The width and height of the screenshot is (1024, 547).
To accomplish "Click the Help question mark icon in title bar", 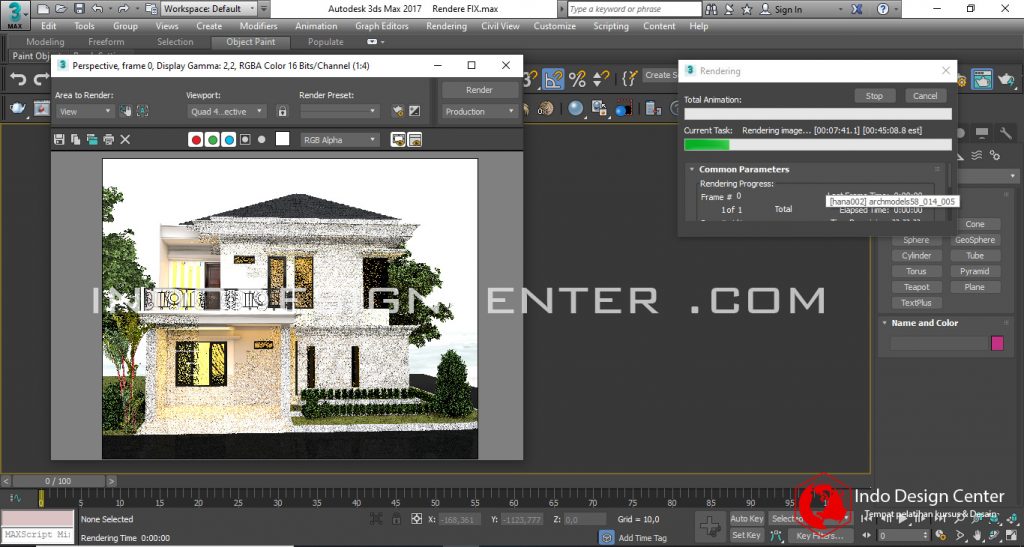I will (x=883, y=9).
